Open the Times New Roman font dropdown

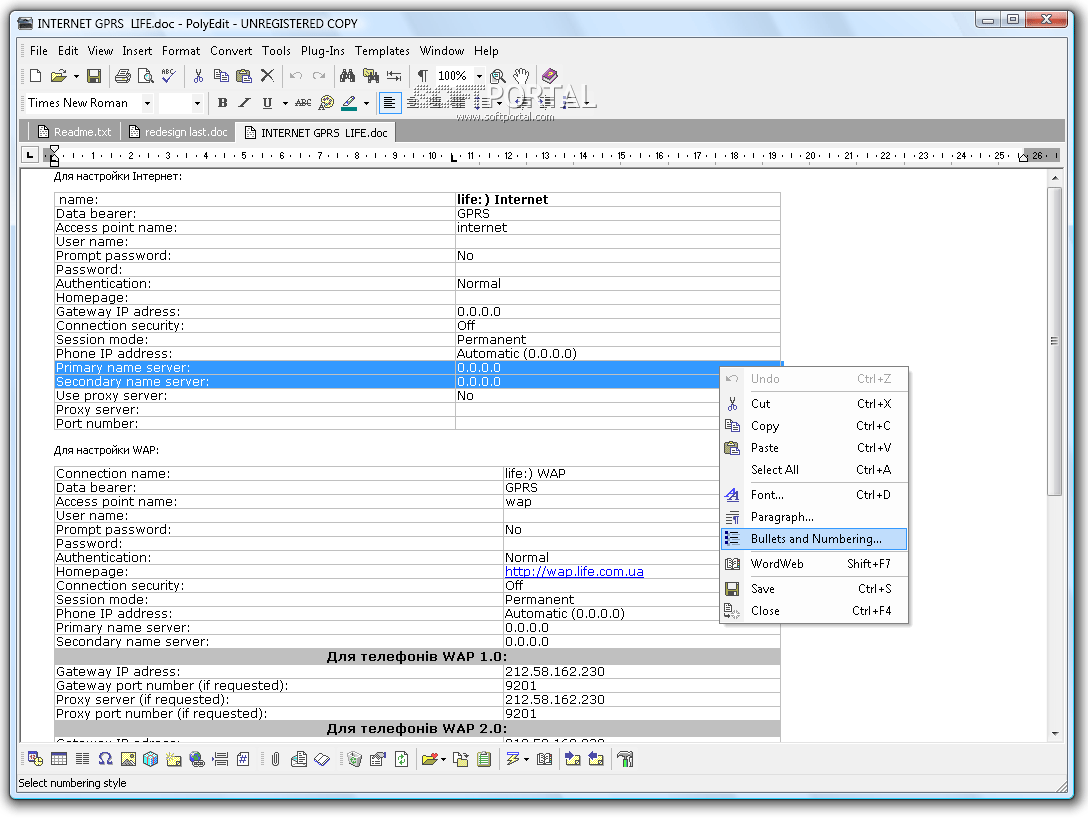[x=147, y=103]
